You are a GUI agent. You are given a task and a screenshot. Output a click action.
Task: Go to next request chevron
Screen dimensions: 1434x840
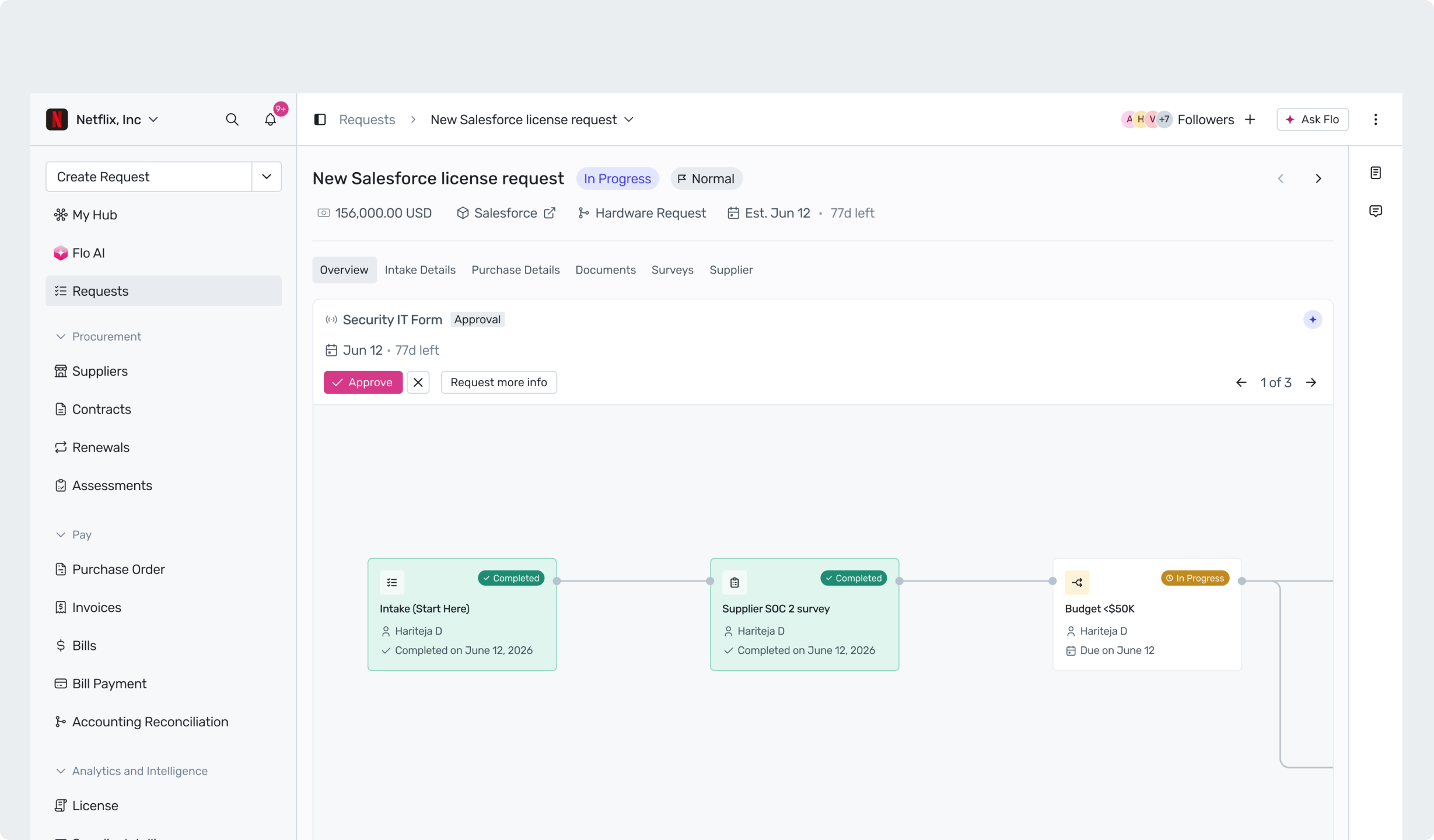point(1318,178)
